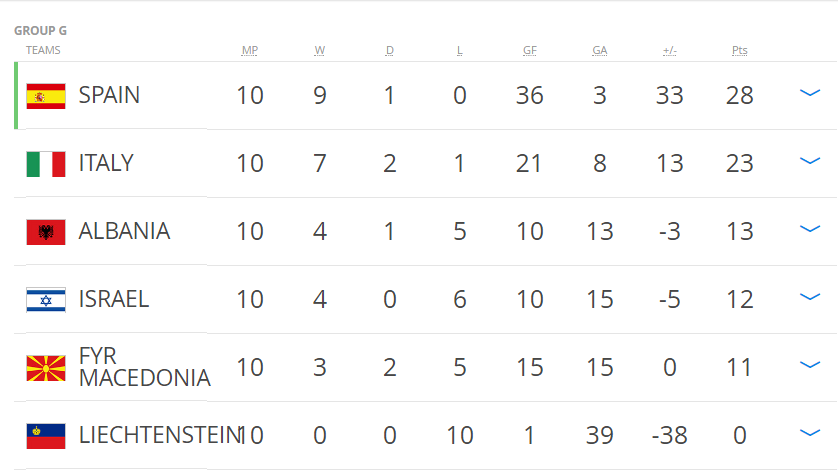Click the GA column header
This screenshot has width=838, height=470.
tap(600, 50)
